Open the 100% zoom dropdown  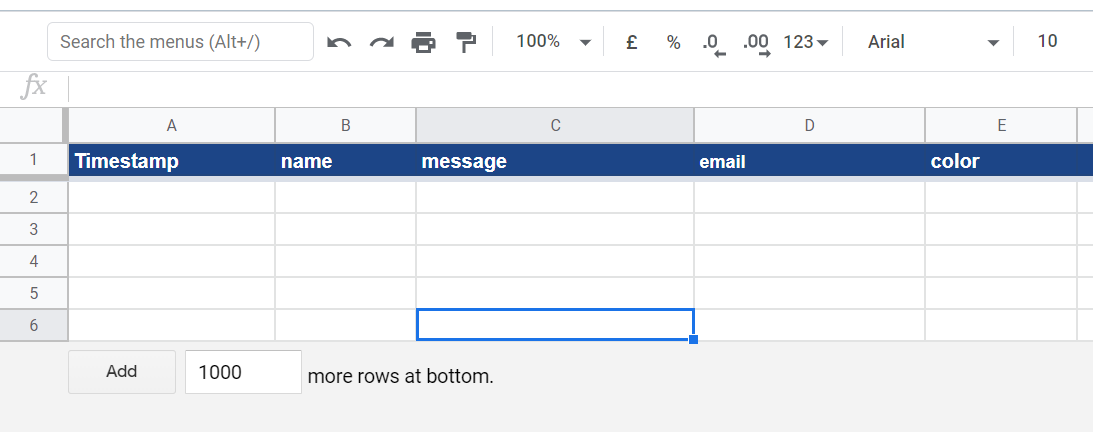click(x=553, y=42)
